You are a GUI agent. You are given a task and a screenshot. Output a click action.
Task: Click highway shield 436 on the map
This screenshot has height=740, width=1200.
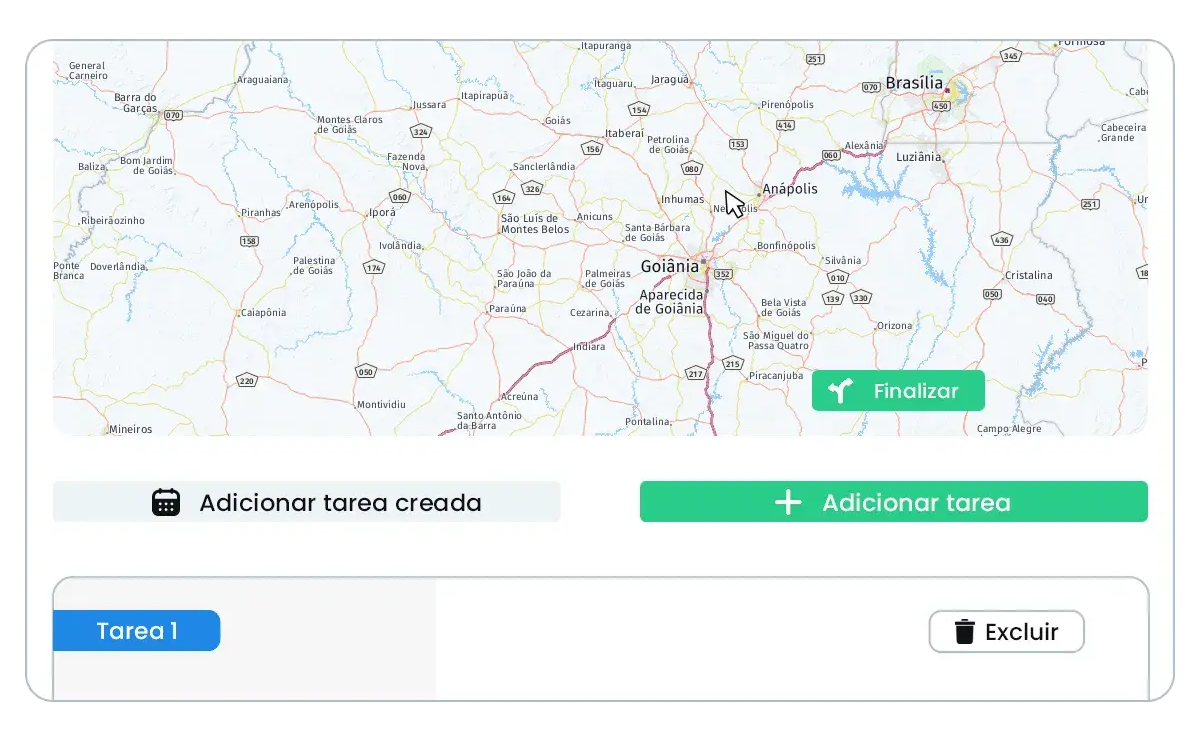pyautogui.click(x=1001, y=239)
